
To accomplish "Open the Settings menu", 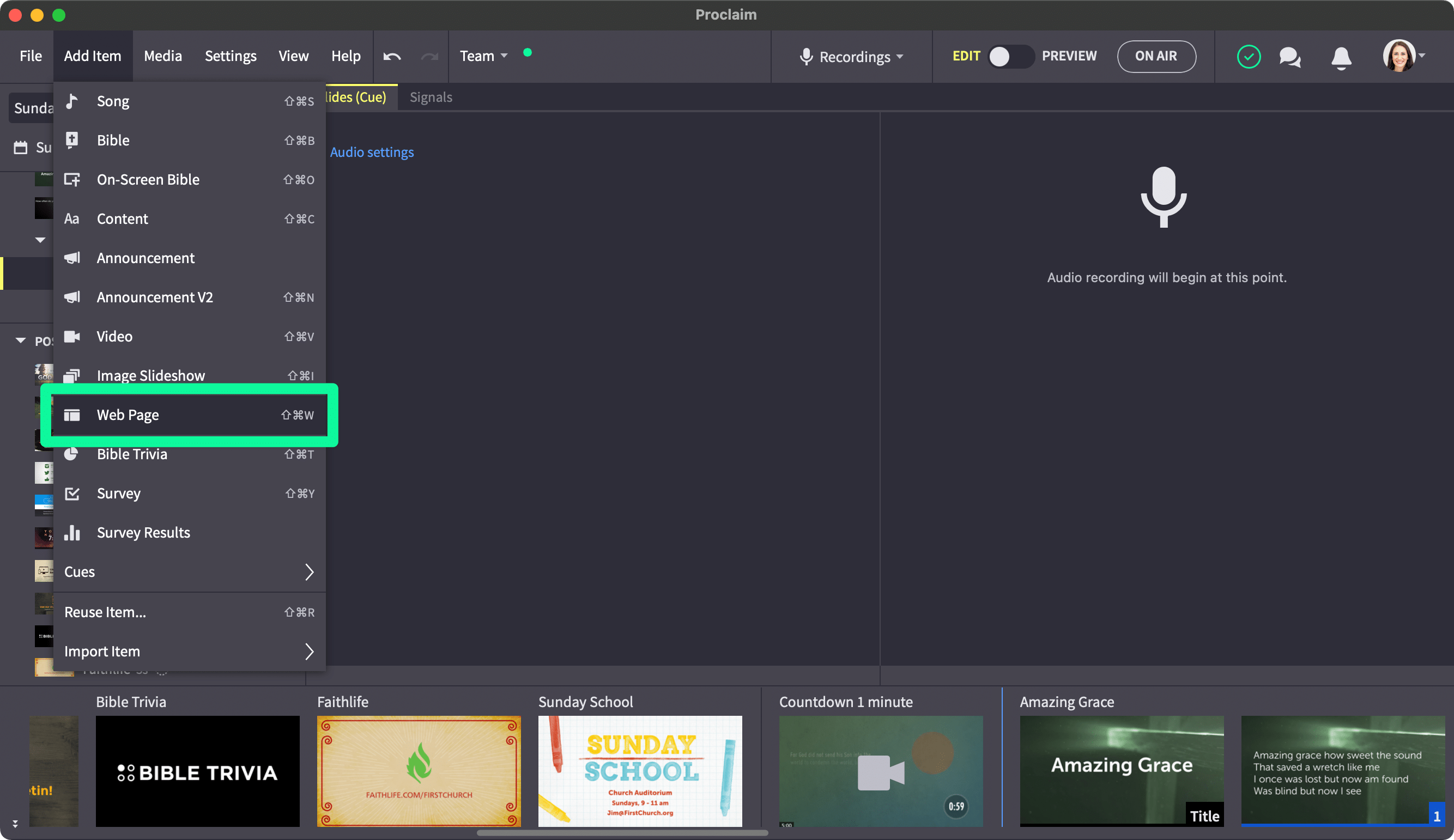I will click(230, 56).
